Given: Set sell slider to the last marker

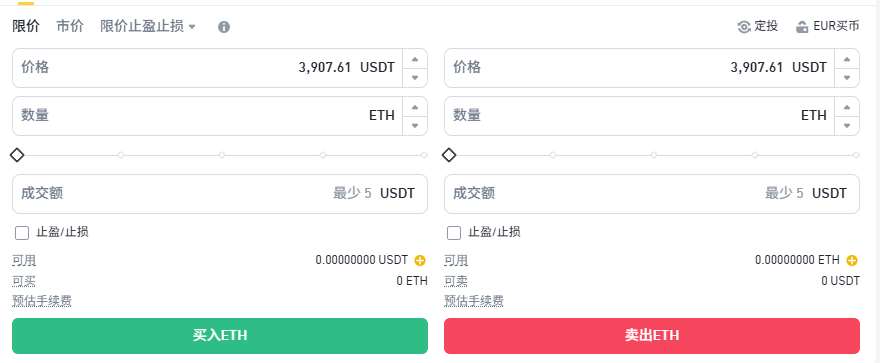Looking at the screenshot, I should coord(856,155).
